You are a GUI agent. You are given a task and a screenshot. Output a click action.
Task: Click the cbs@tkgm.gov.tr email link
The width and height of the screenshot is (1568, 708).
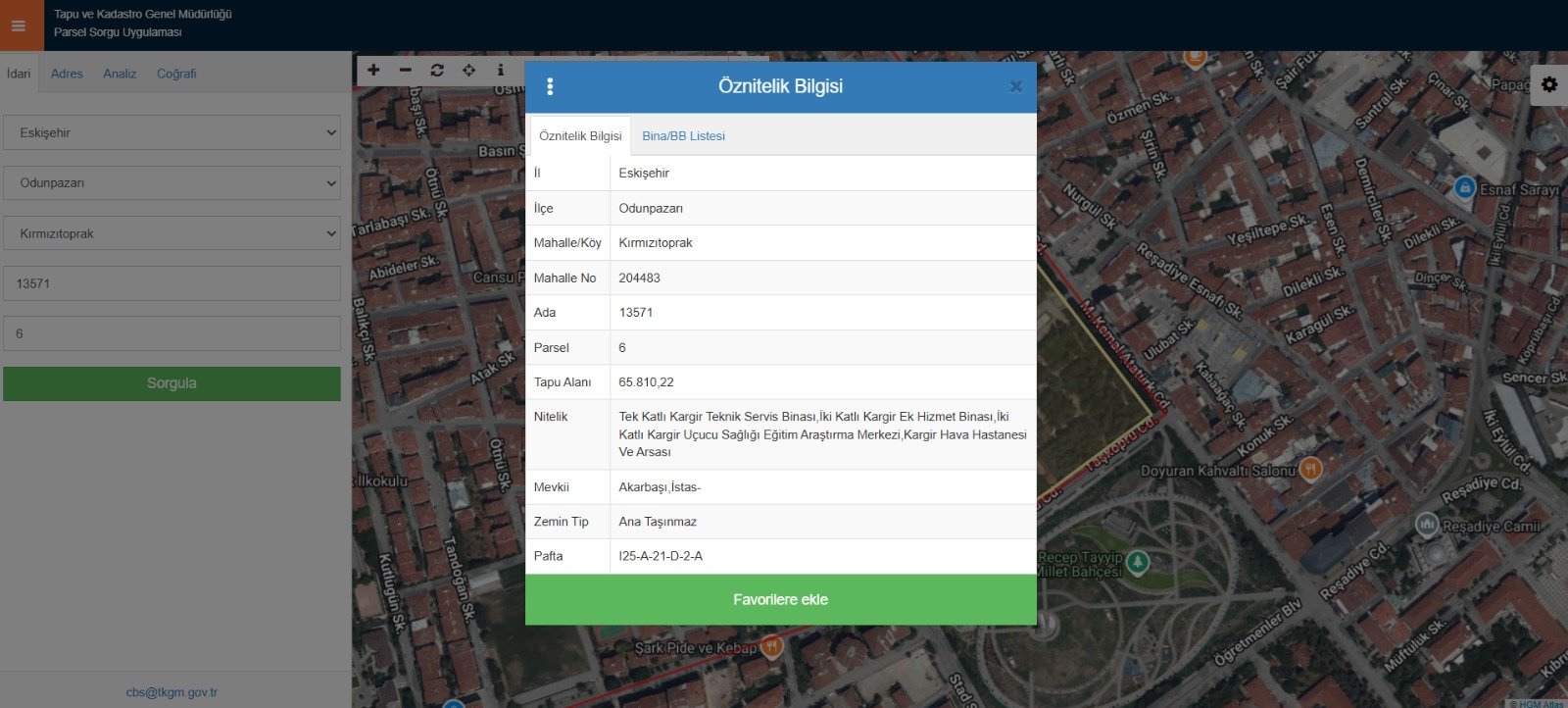pos(171,692)
